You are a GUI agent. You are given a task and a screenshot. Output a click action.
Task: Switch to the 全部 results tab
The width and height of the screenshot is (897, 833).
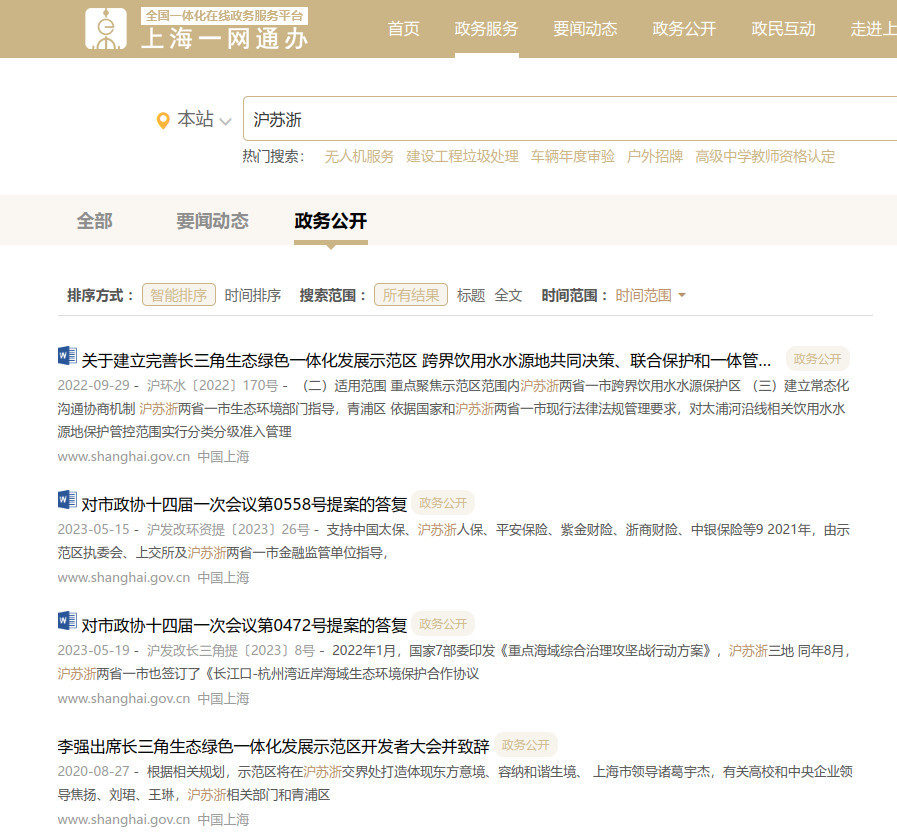click(95, 221)
